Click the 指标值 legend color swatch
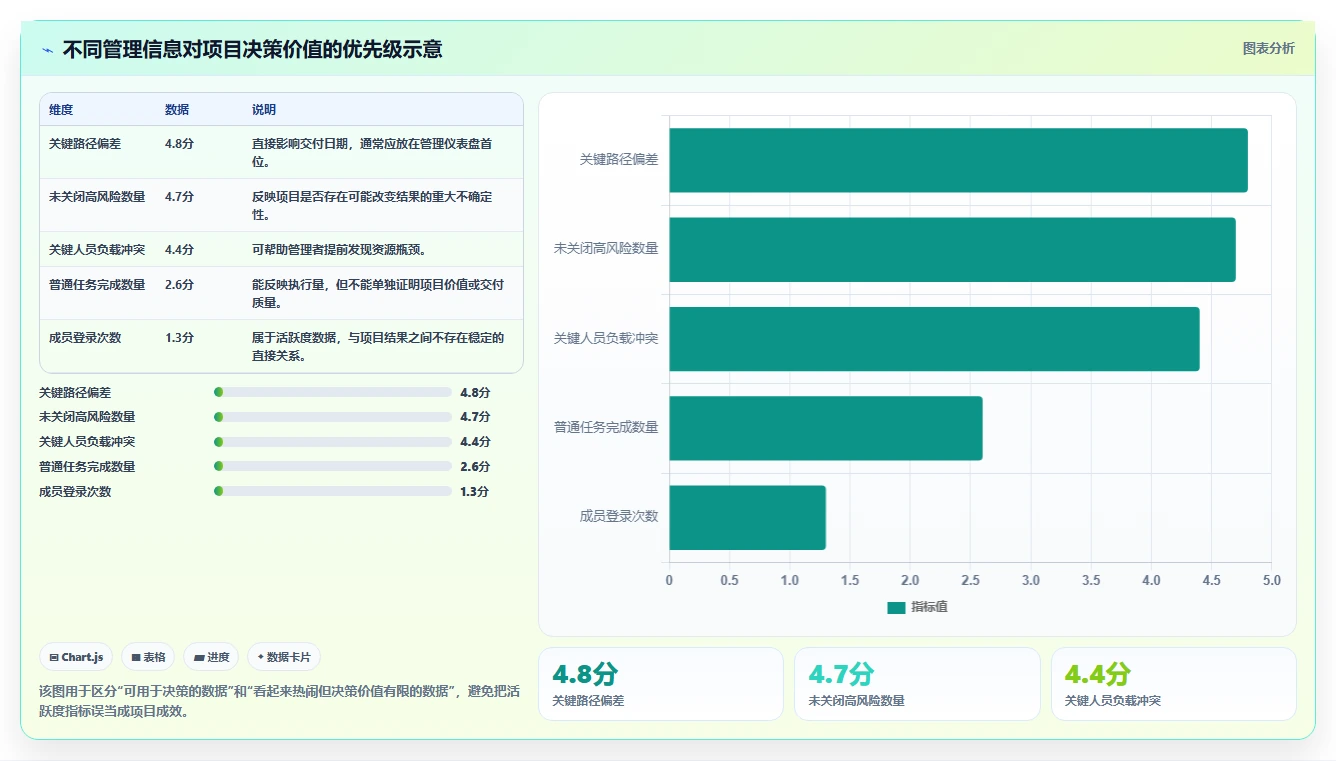1336x761 pixels. [896, 607]
